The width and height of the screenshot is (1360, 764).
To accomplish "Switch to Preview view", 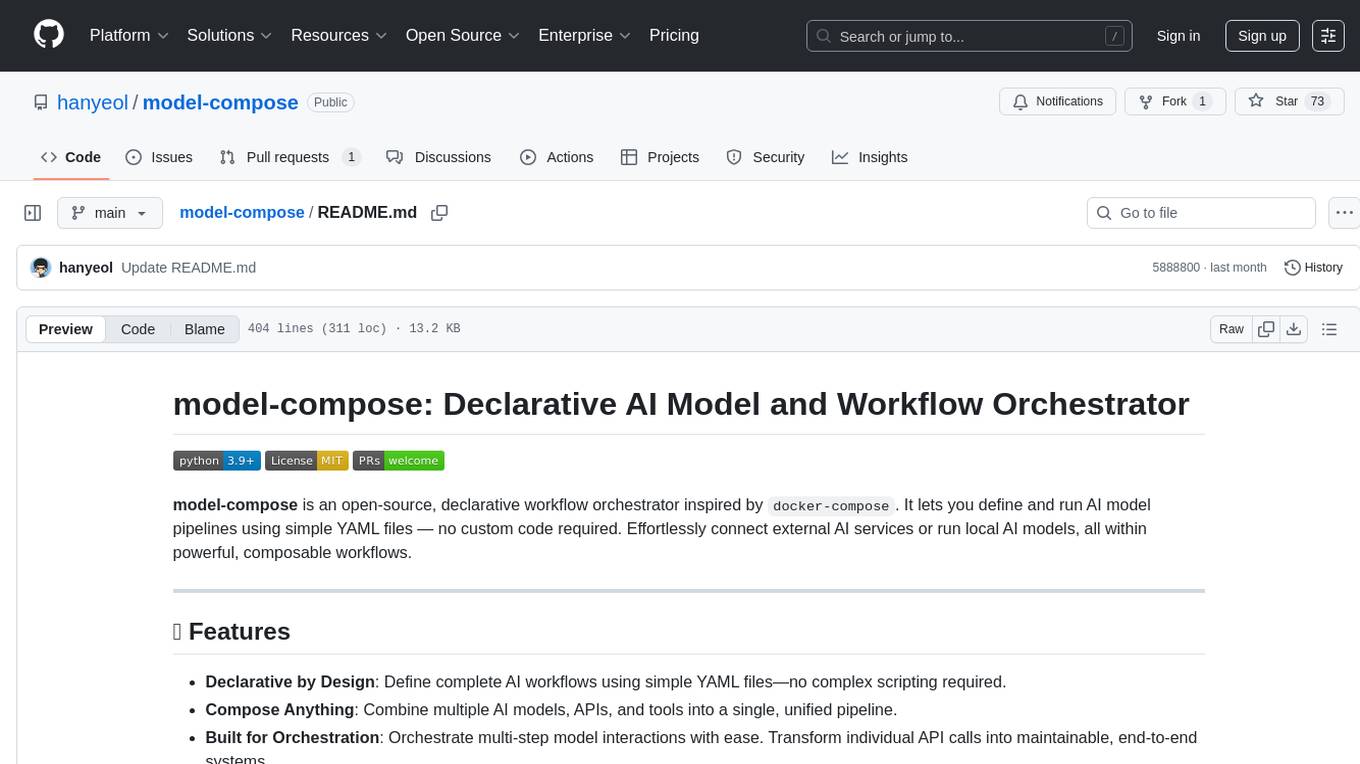I will pos(66,329).
